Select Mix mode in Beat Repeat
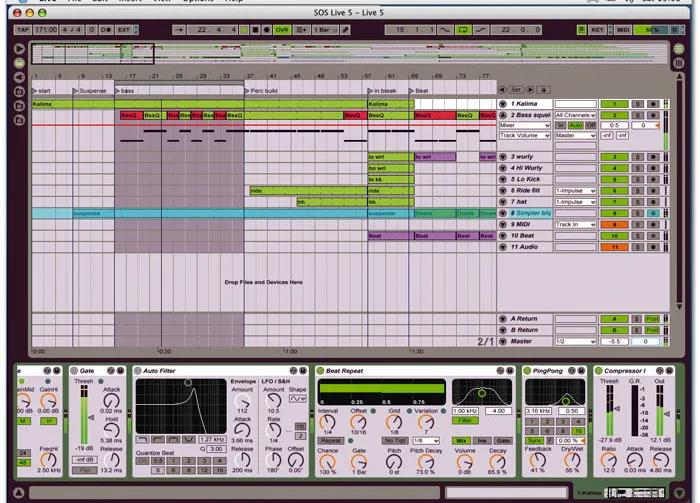The image size is (700, 503). pyautogui.click(x=461, y=441)
